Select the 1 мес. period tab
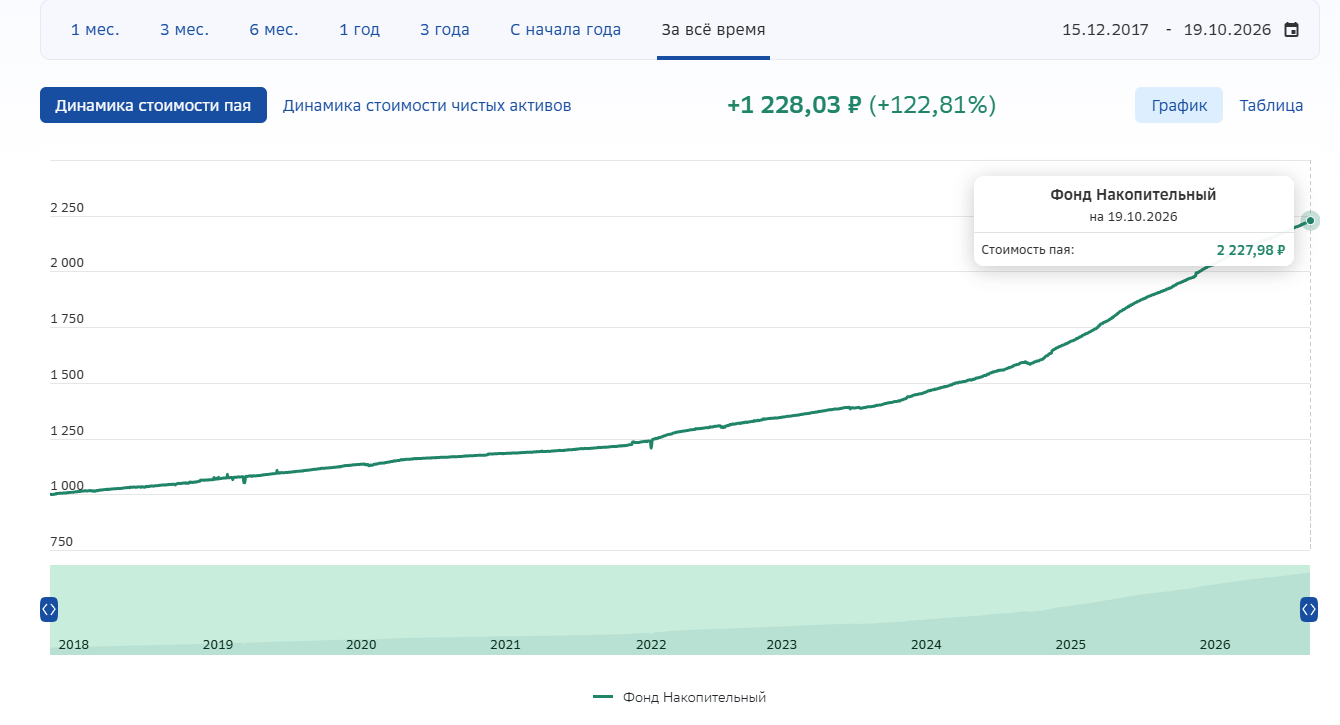 click(x=95, y=30)
